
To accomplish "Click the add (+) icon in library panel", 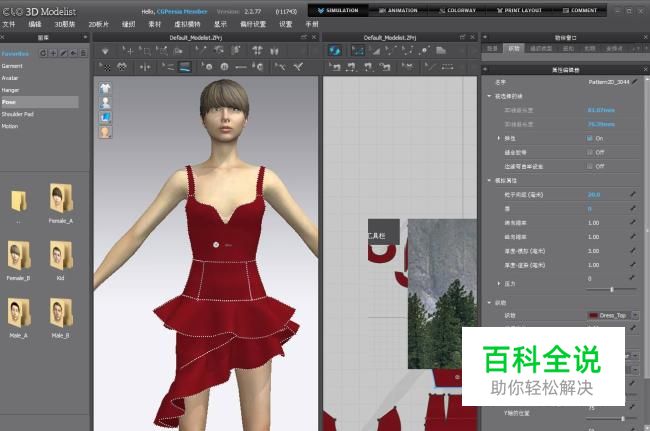I will [53, 51].
